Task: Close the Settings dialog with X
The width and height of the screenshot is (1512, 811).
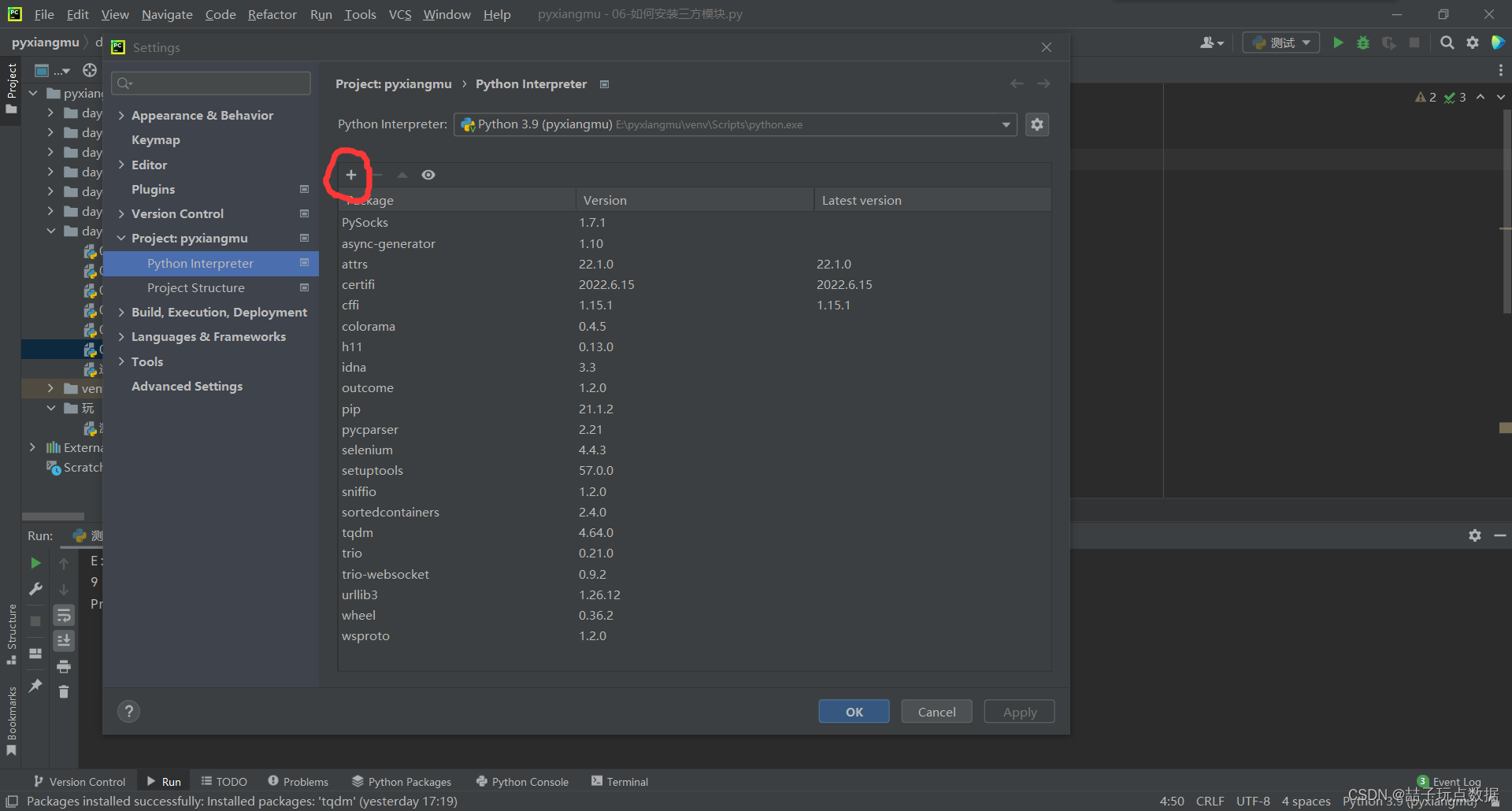Action: [1047, 47]
